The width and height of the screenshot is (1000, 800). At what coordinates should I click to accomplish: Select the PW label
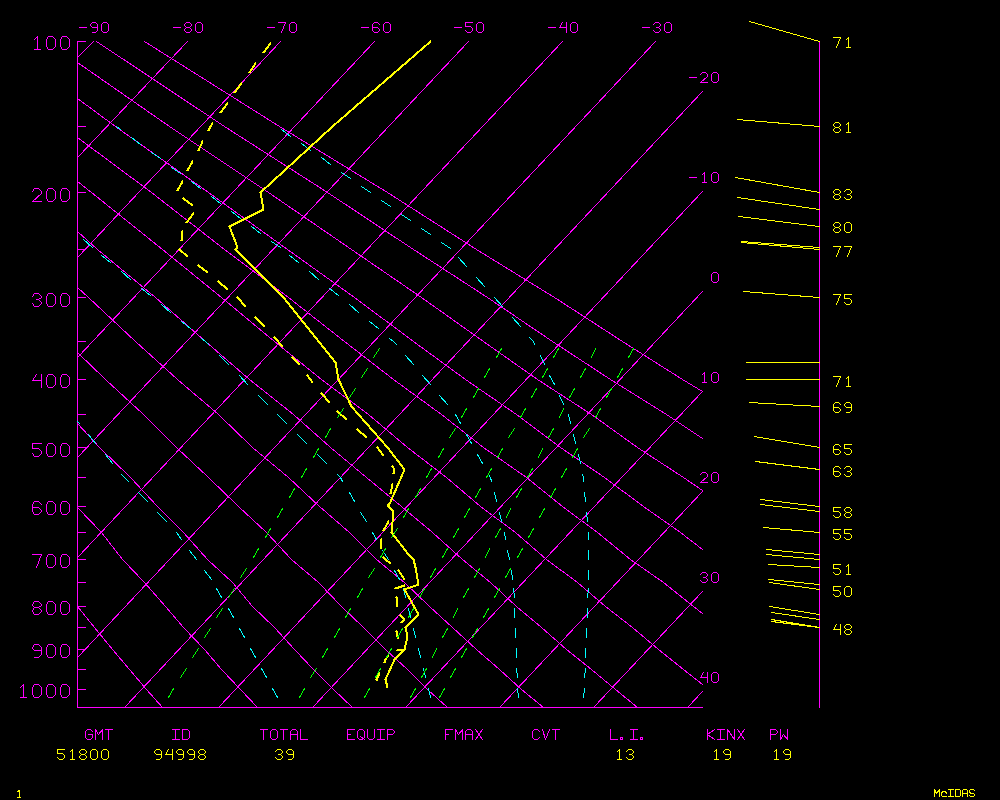click(x=779, y=735)
